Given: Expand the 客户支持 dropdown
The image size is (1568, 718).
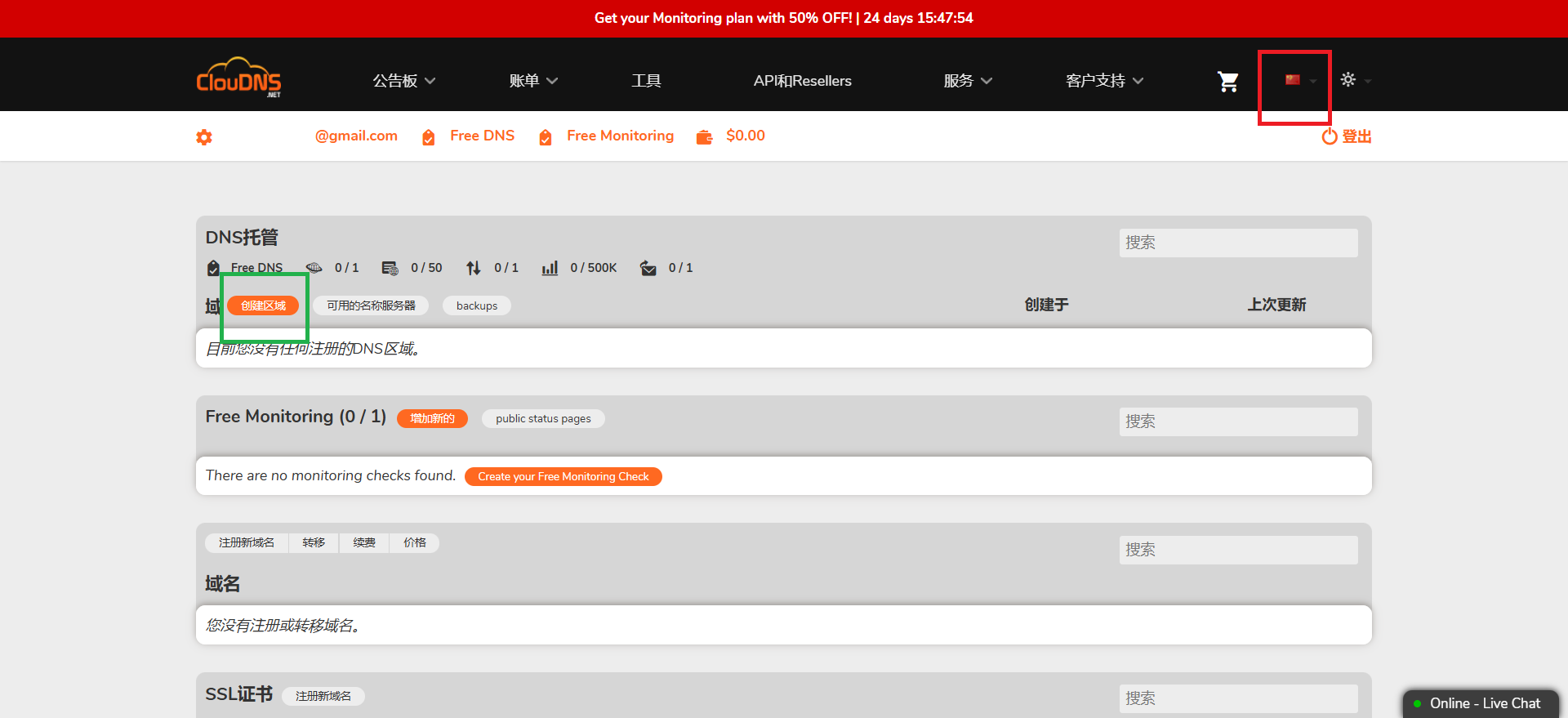Looking at the screenshot, I should [1103, 81].
